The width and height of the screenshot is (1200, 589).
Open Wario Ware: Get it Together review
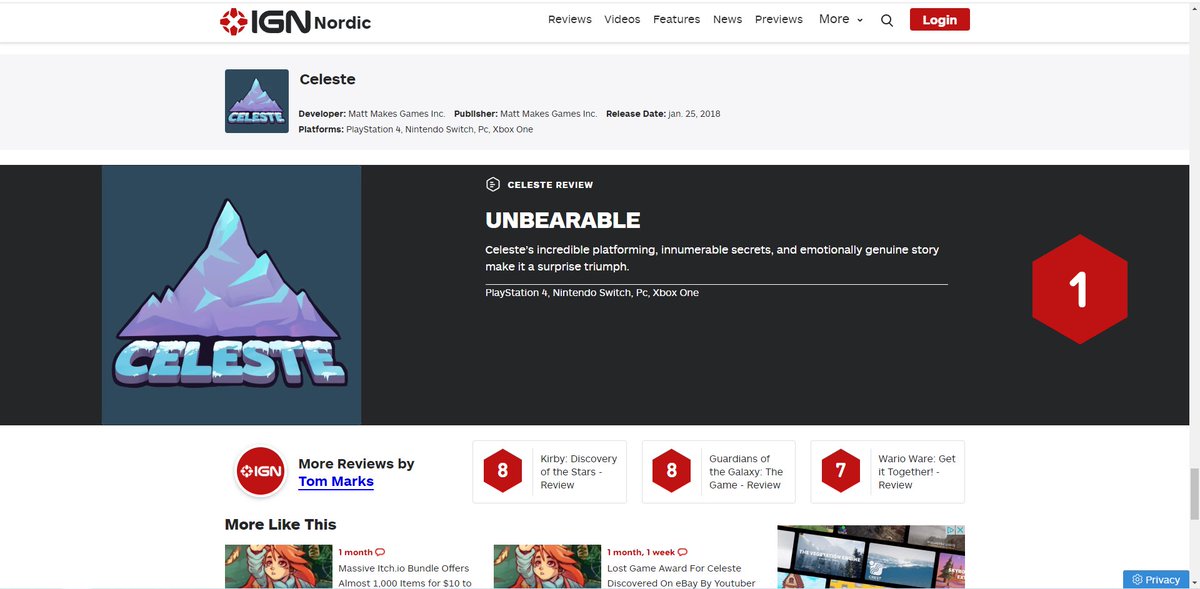pyautogui.click(x=917, y=472)
